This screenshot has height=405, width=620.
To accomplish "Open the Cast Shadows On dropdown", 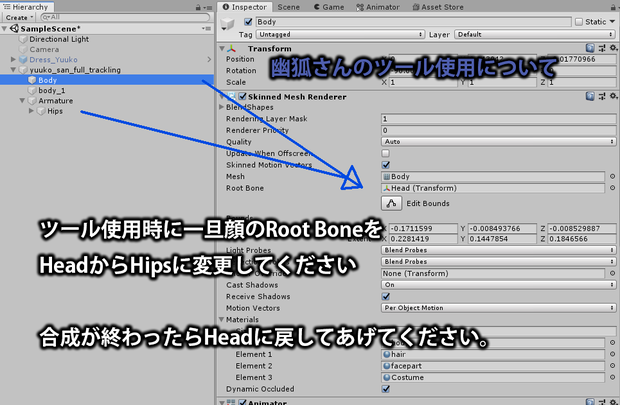I will coord(498,285).
